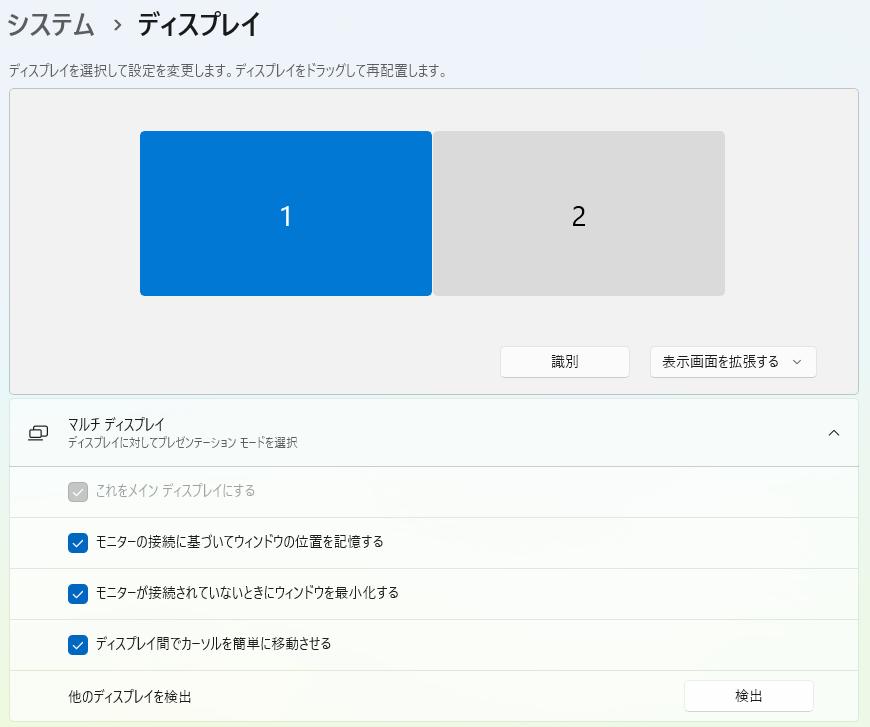Click the multi-display monitors icon
870x727 pixels.
coord(38,433)
